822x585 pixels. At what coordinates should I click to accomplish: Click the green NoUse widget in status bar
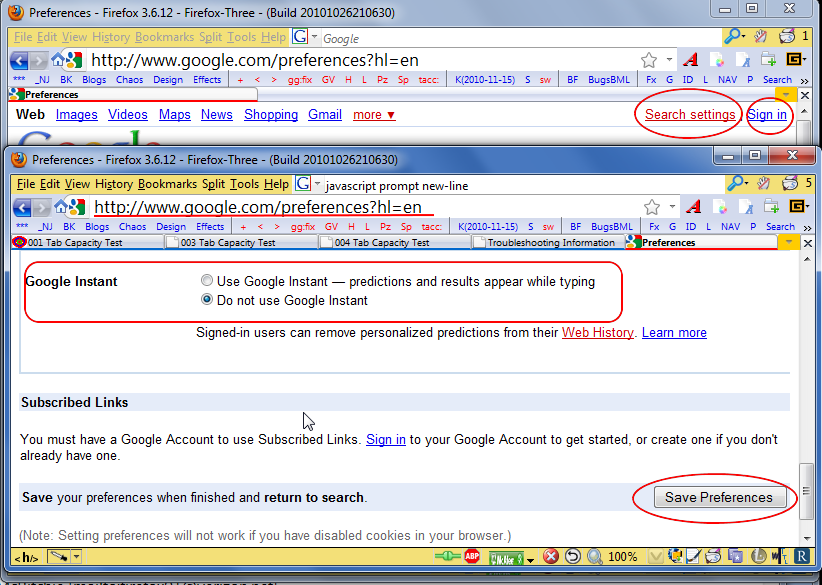click(x=506, y=558)
